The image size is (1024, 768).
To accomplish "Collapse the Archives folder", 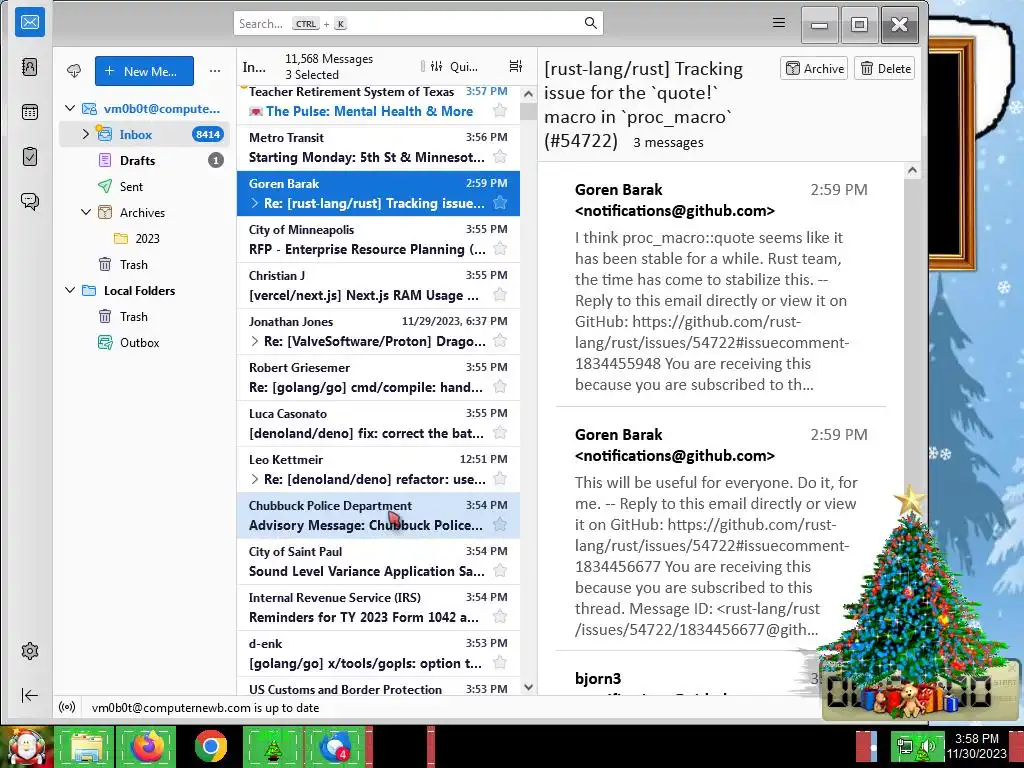I will (x=86, y=212).
